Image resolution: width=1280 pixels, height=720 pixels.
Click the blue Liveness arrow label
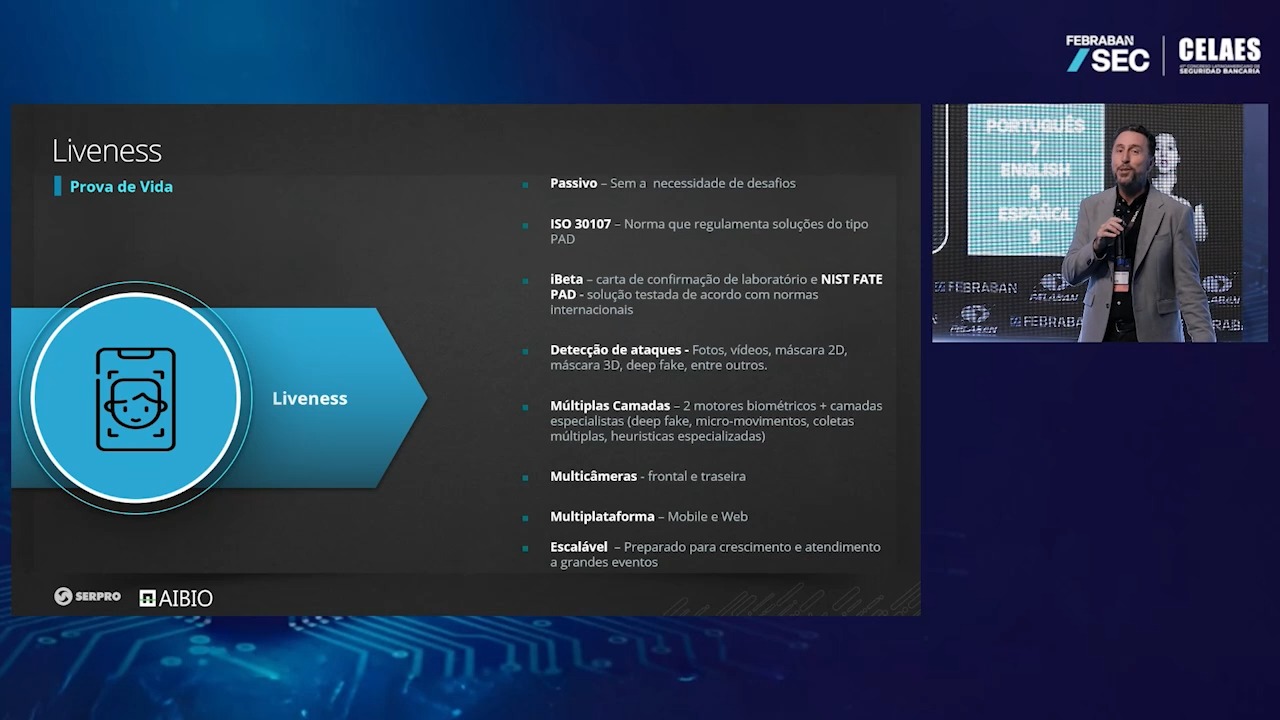tap(310, 398)
